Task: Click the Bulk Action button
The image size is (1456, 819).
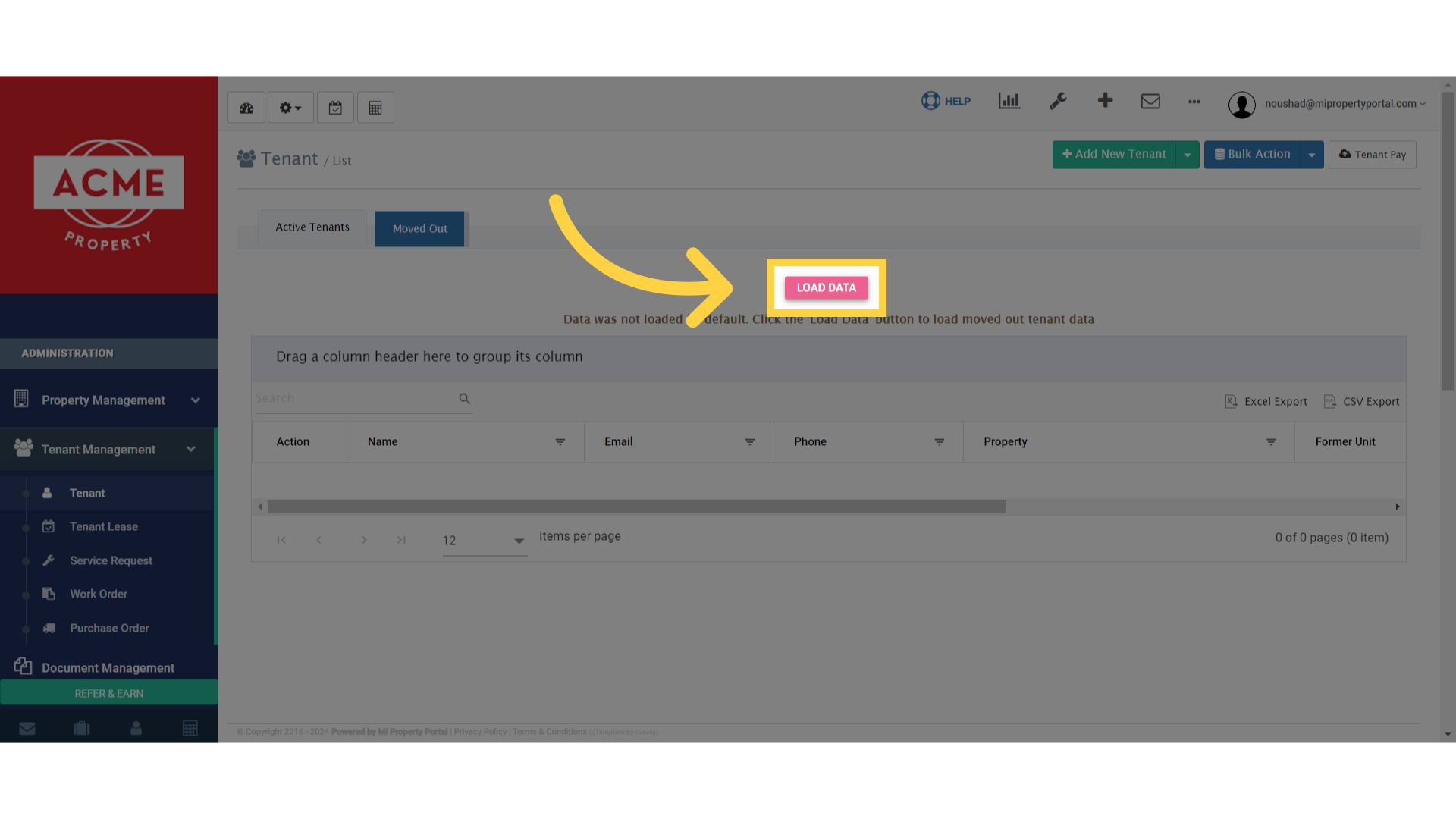Action: (x=1252, y=154)
